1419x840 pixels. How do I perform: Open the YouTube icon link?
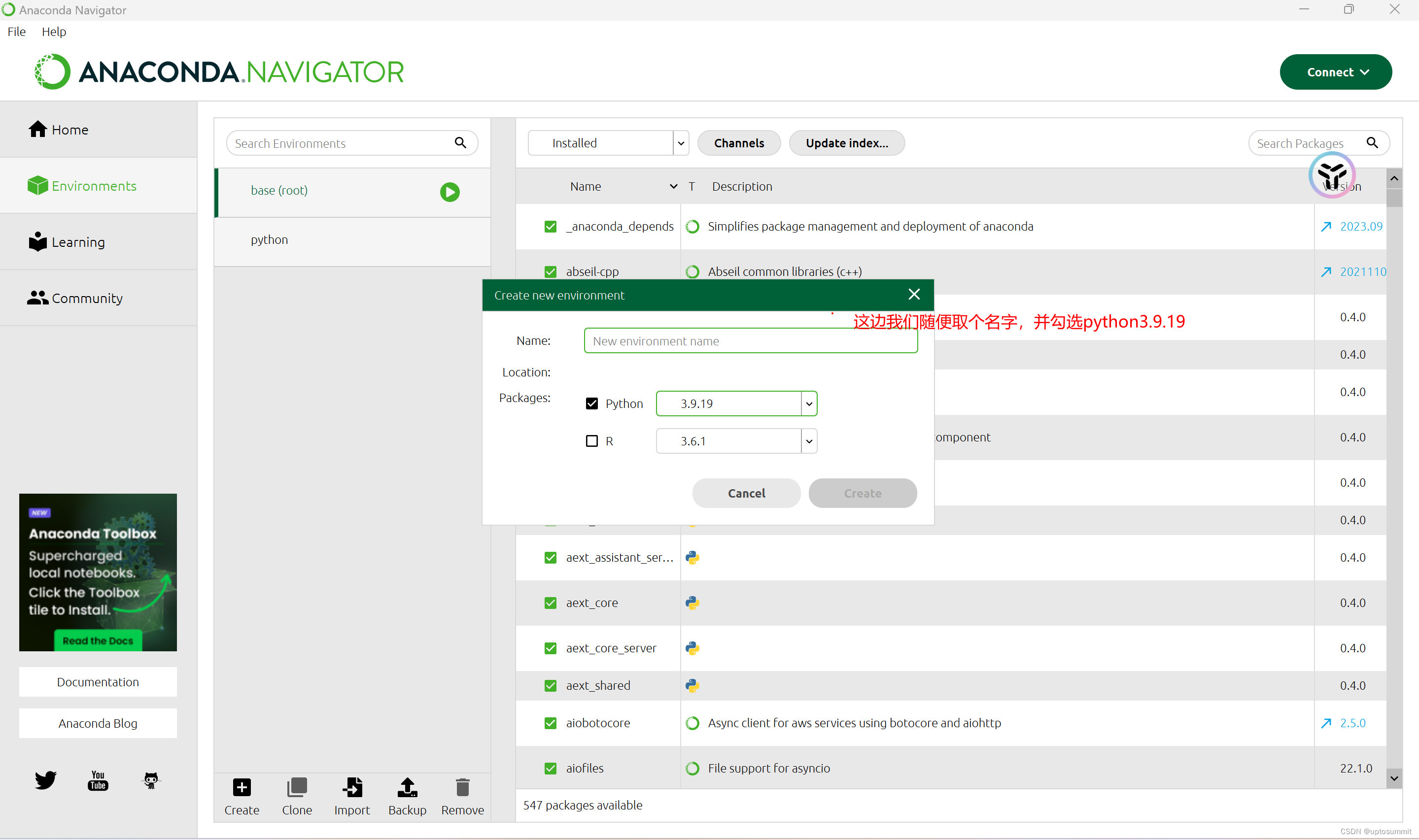click(x=98, y=780)
